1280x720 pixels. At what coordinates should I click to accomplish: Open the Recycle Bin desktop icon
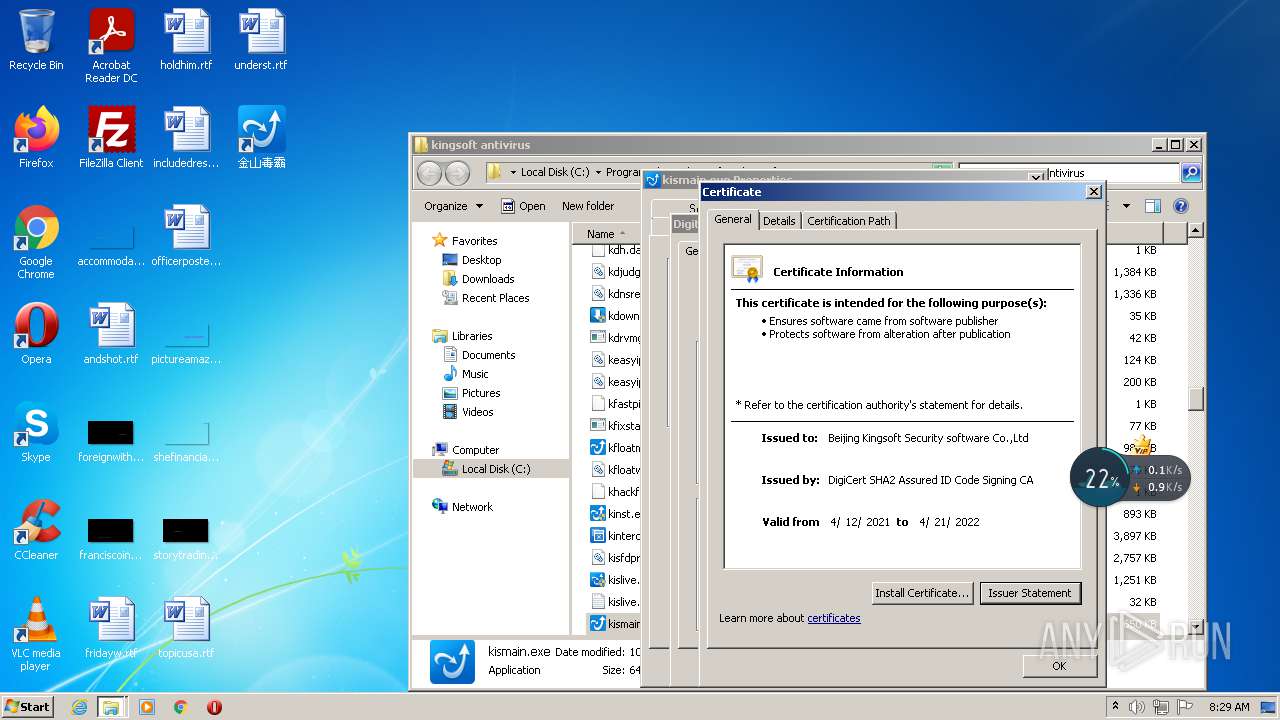(36, 40)
